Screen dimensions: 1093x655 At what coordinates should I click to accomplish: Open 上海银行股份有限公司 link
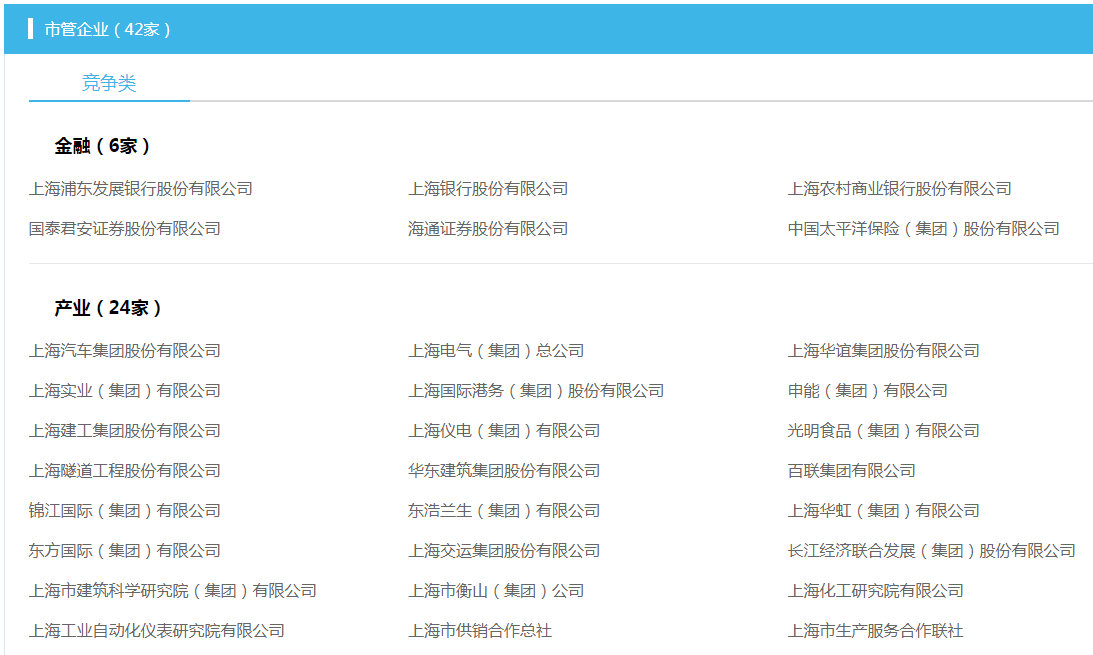click(x=488, y=189)
